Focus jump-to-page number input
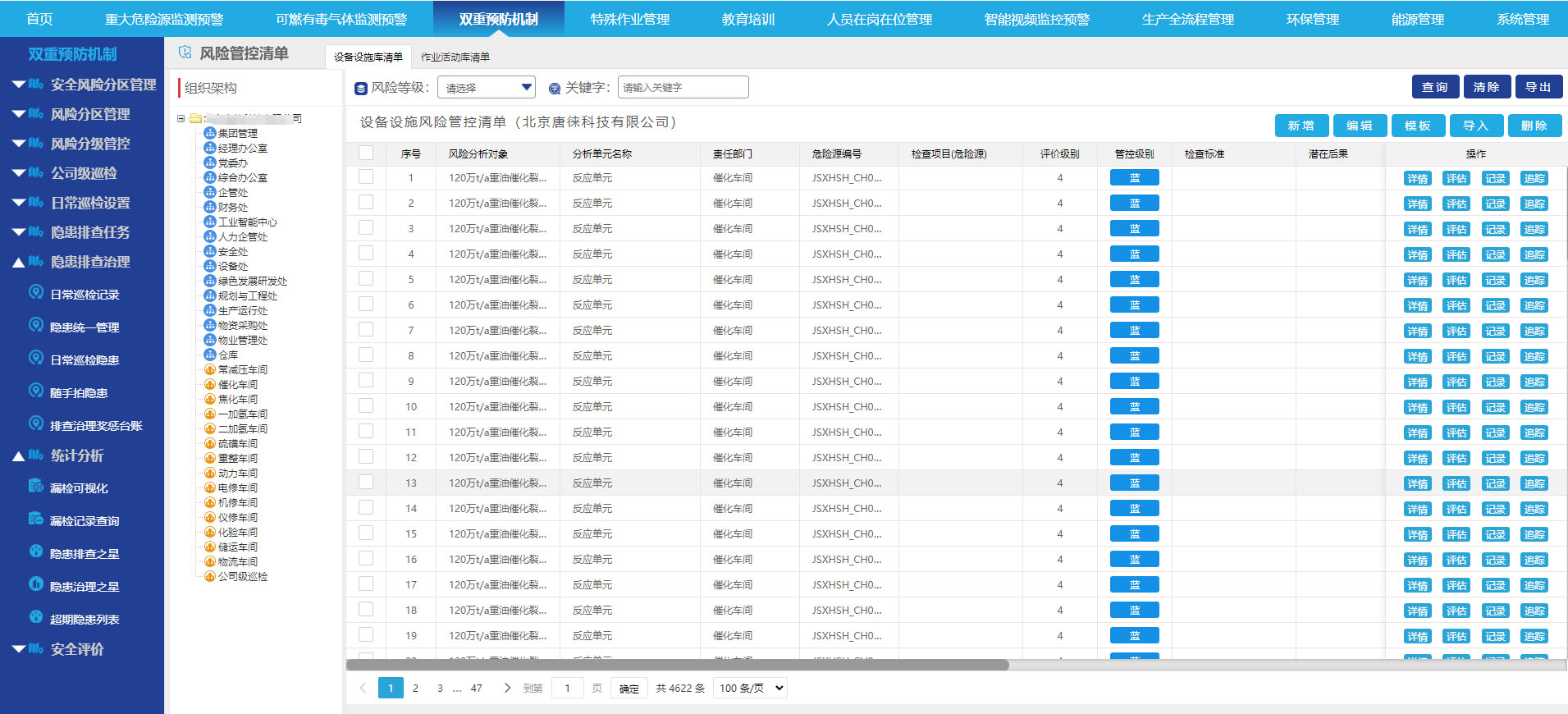 click(x=568, y=688)
